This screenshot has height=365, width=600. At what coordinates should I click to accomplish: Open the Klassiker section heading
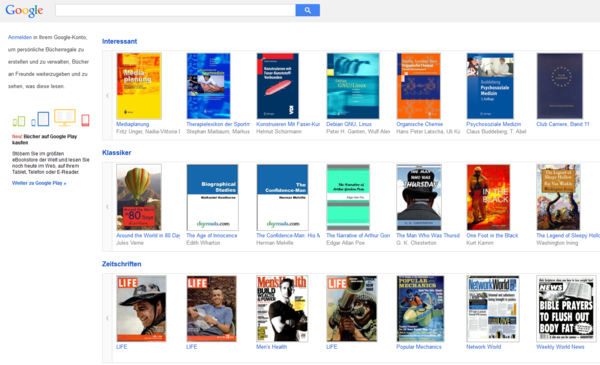pos(117,153)
